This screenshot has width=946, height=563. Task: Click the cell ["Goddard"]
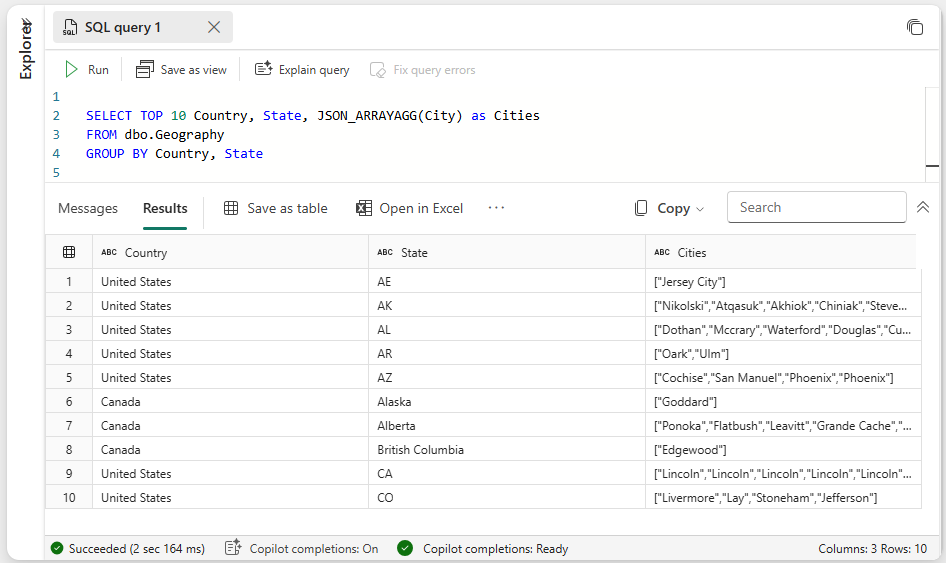783,401
